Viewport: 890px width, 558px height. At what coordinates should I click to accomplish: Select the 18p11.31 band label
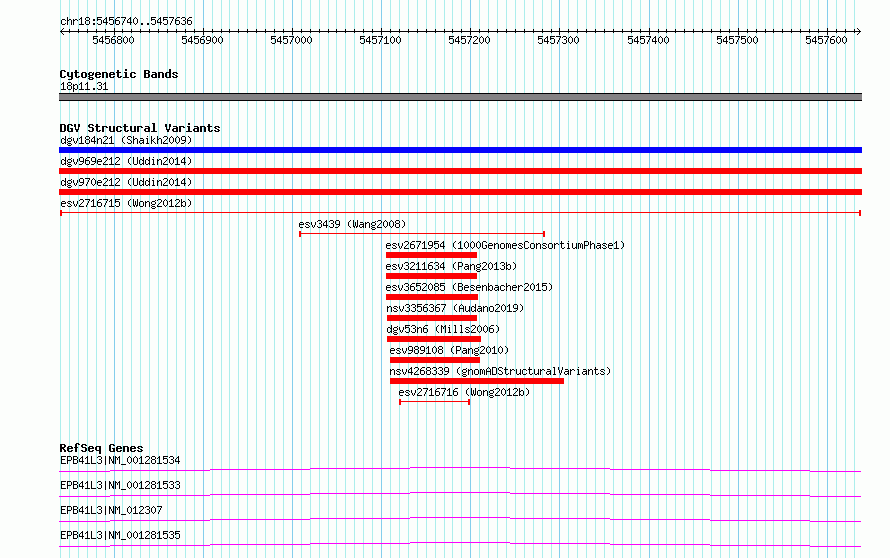tap(84, 86)
